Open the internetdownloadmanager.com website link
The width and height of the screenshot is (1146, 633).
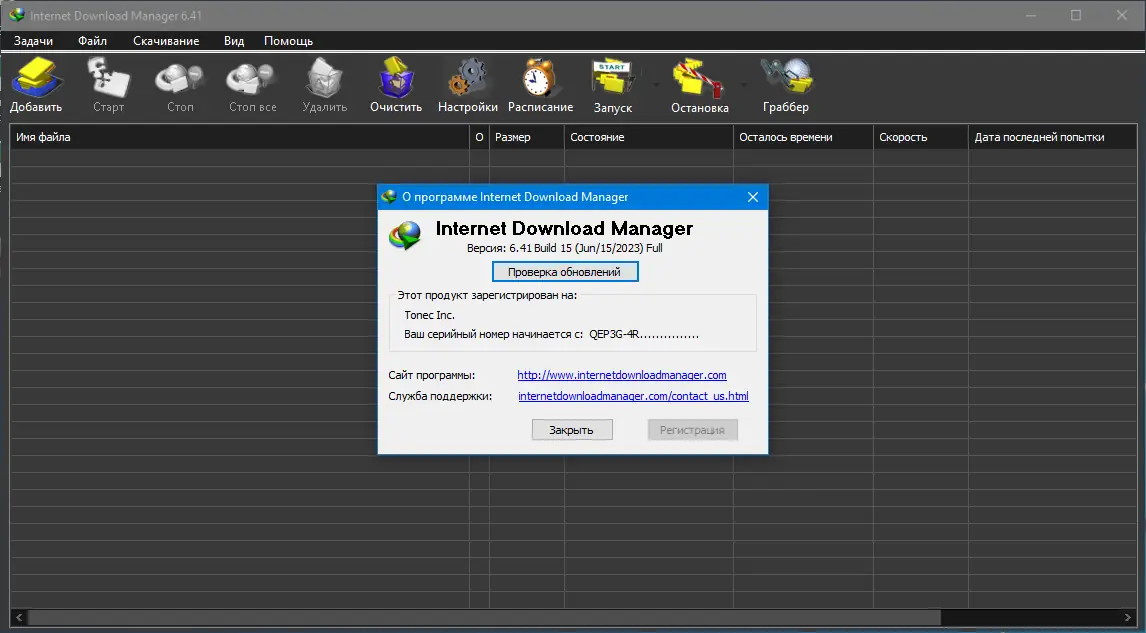pos(621,375)
